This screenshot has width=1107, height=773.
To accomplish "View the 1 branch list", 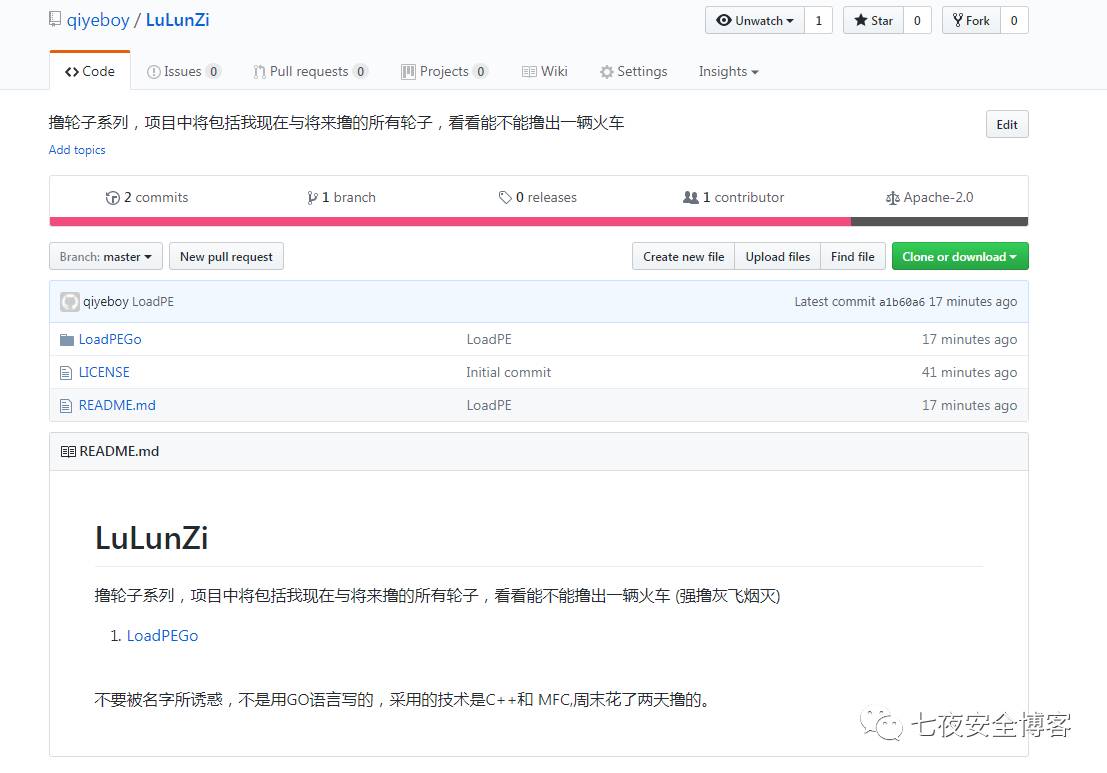I will coord(341,198).
